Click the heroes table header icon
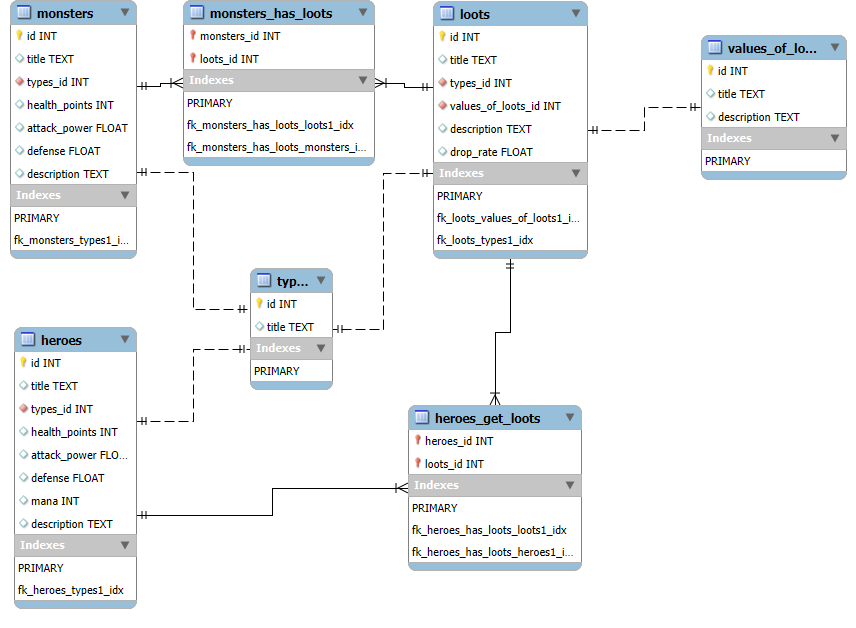856x628 pixels. tap(27, 340)
